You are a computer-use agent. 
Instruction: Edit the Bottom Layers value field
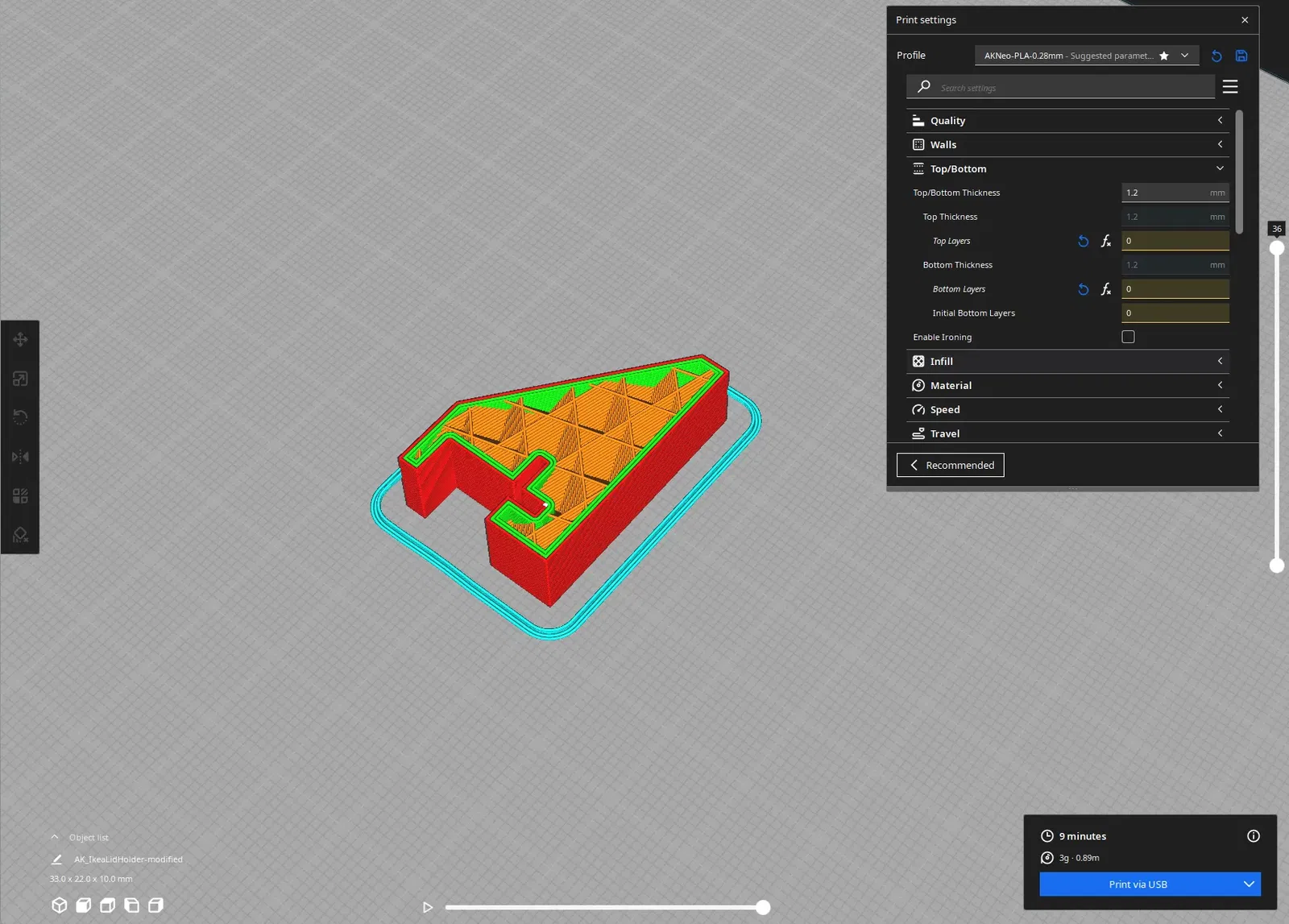pyautogui.click(x=1175, y=289)
